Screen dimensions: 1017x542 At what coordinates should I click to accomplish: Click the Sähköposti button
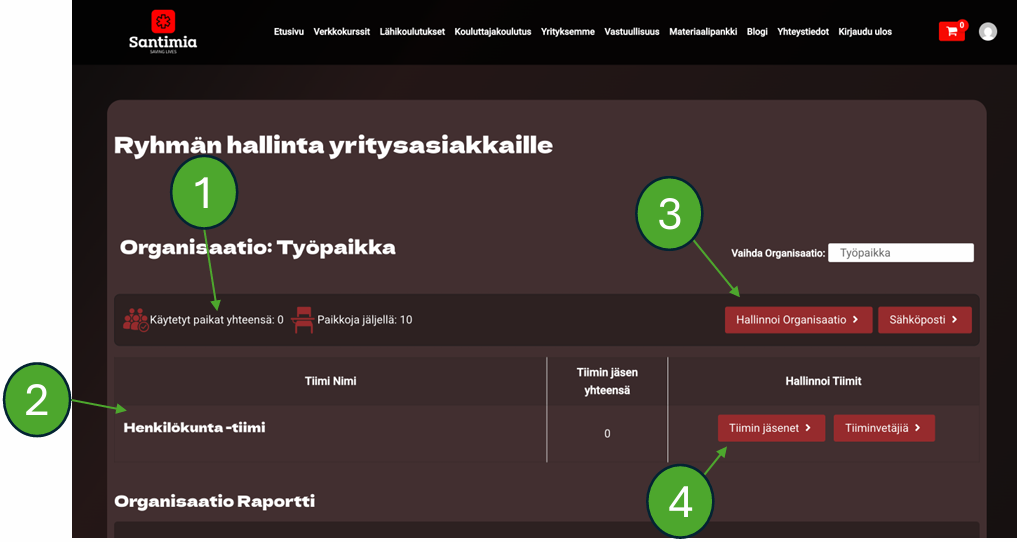pyautogui.click(x=924, y=320)
